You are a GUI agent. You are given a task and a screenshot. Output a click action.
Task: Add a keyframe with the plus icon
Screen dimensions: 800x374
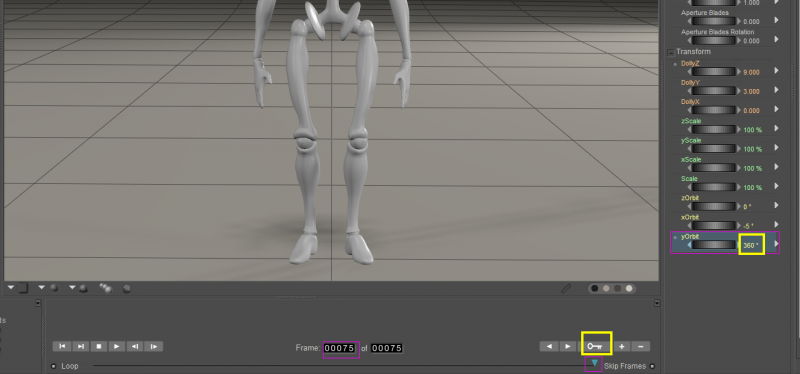(x=621, y=347)
